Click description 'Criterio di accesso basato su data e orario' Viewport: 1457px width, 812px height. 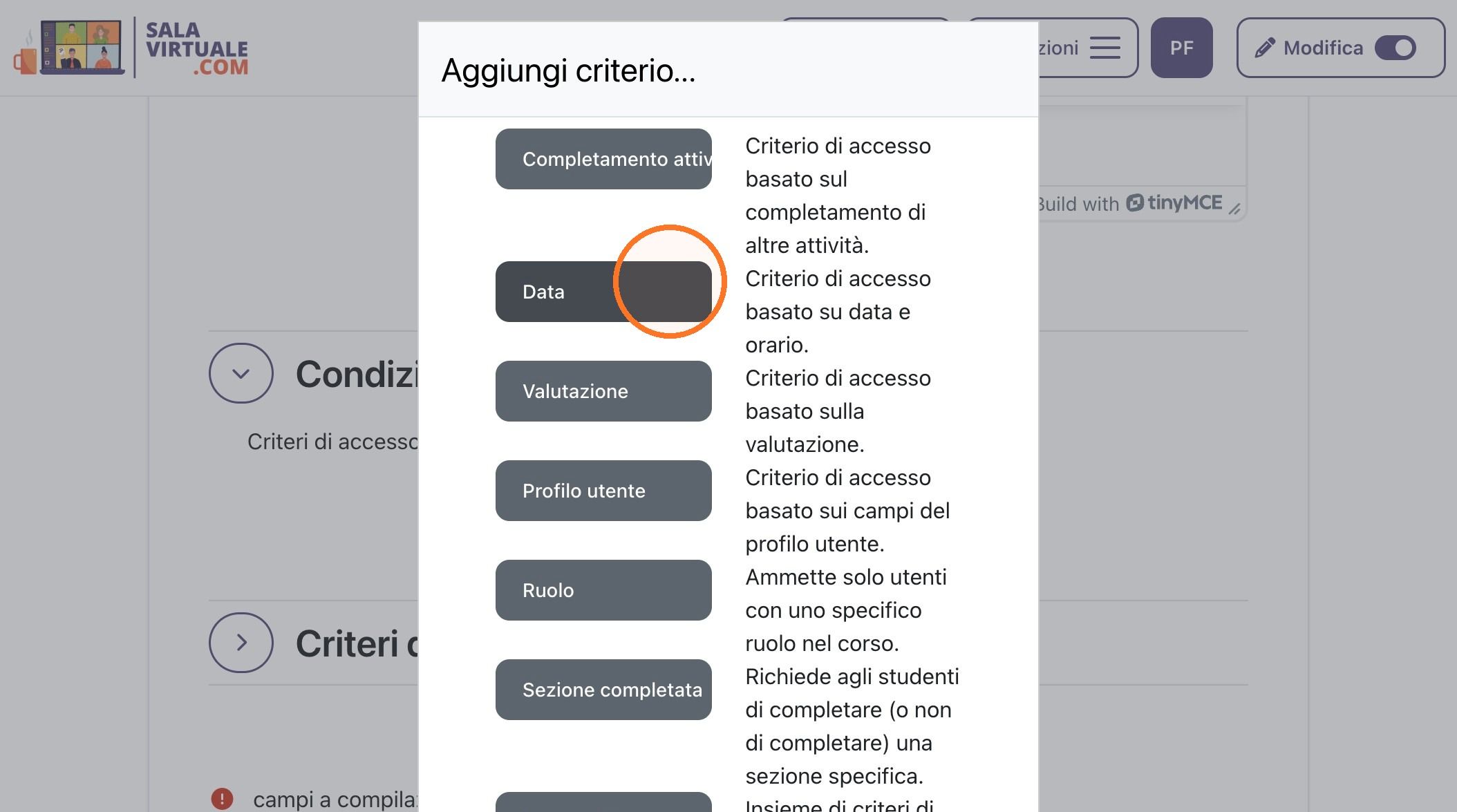click(838, 312)
